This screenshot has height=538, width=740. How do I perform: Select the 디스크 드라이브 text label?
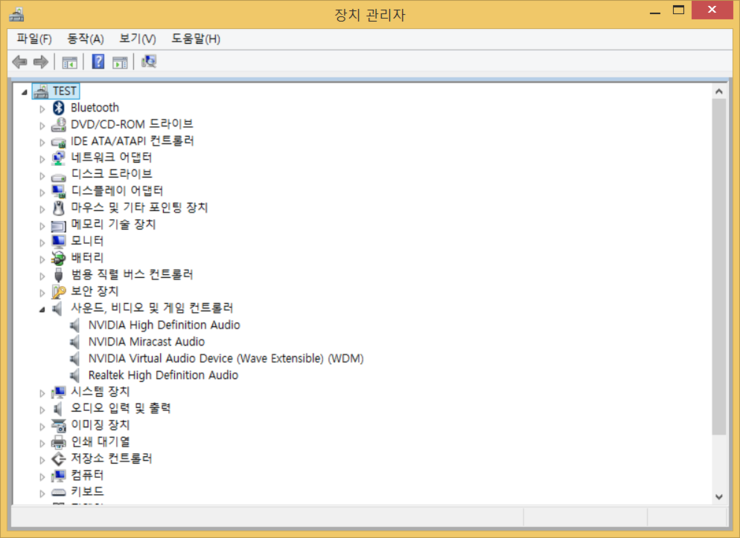click(x=111, y=174)
